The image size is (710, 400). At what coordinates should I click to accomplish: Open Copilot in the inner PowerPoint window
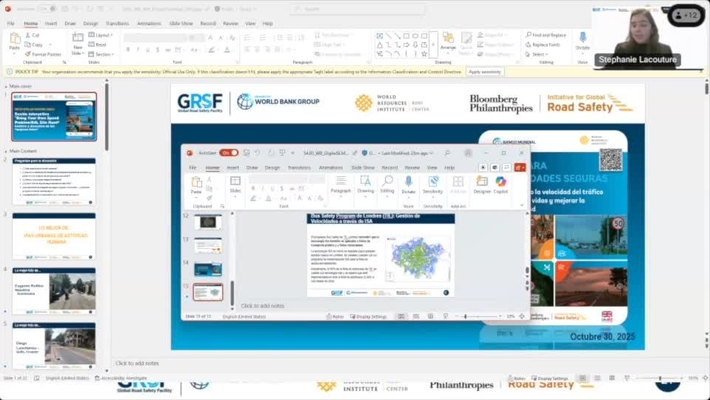pyautogui.click(x=501, y=185)
